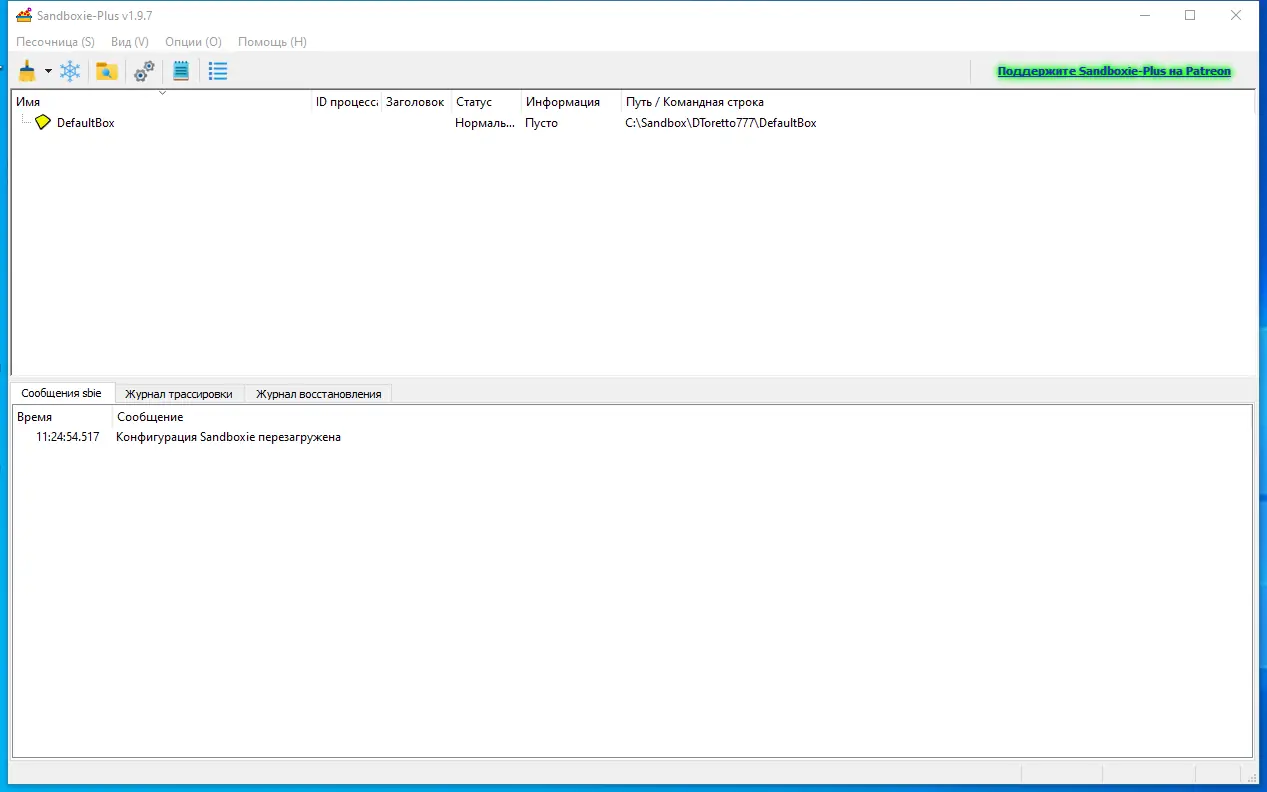The height and width of the screenshot is (792, 1267).
Task: Open the dropdown arrow next to the broom icon
Action: pos(48,71)
